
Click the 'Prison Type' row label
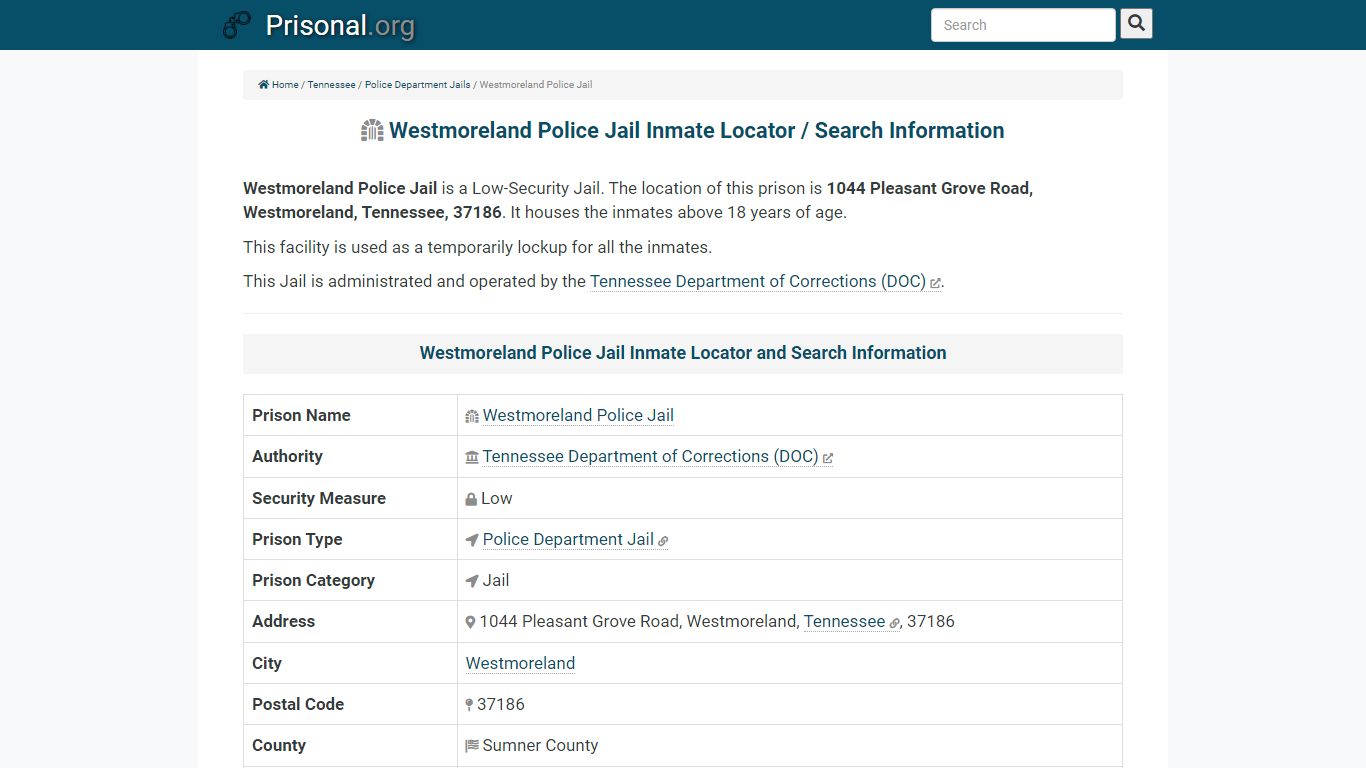click(x=297, y=539)
